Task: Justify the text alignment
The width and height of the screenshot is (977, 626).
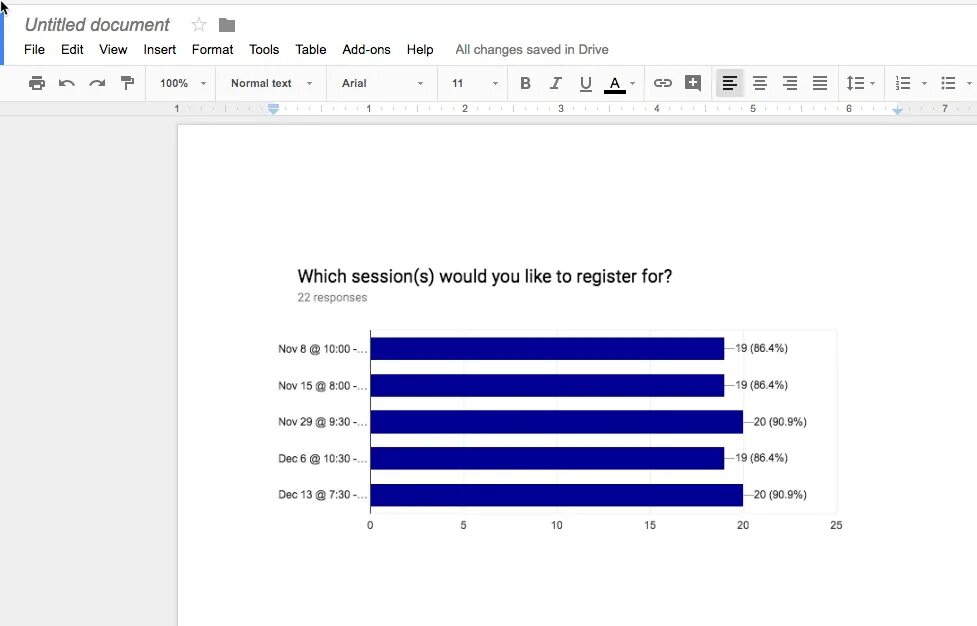Action: 820,83
